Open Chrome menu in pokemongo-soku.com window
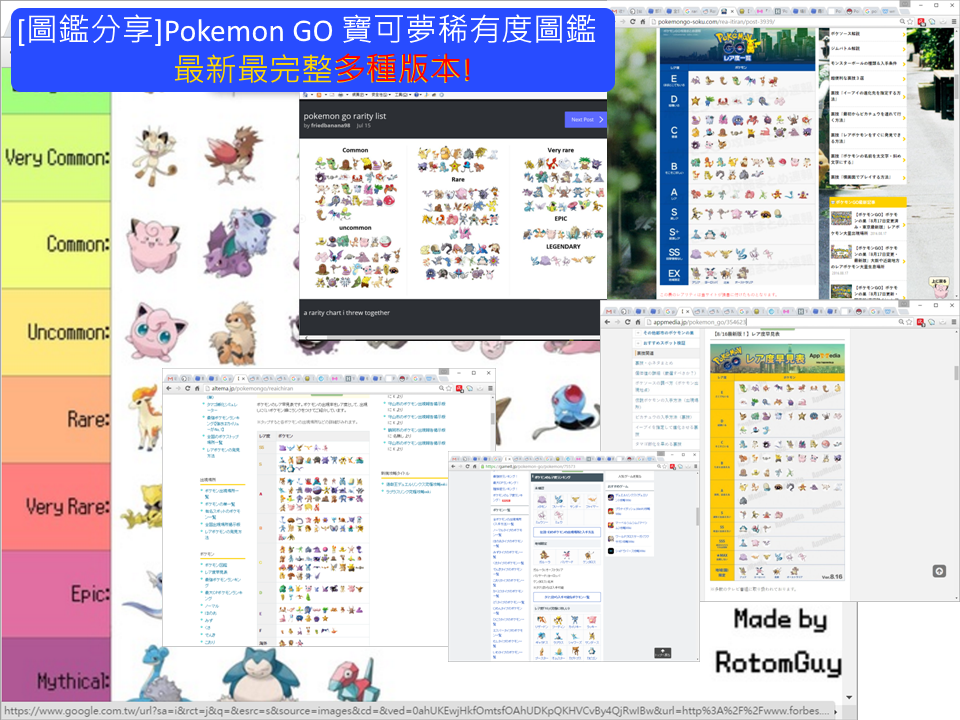Screen dimensions: 960x720 [954, 21]
